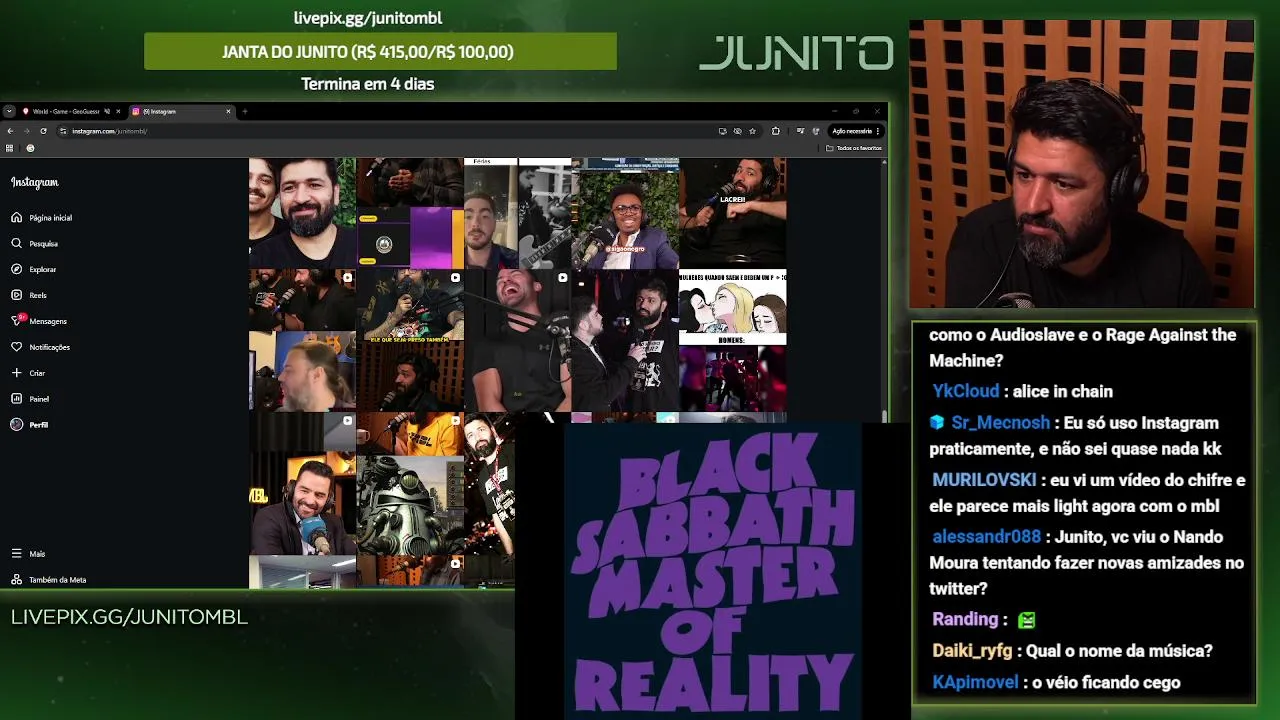Viewport: 1280px width, 720px height.
Task: Open Instagram Página inicial home icon
Action: click(16, 217)
